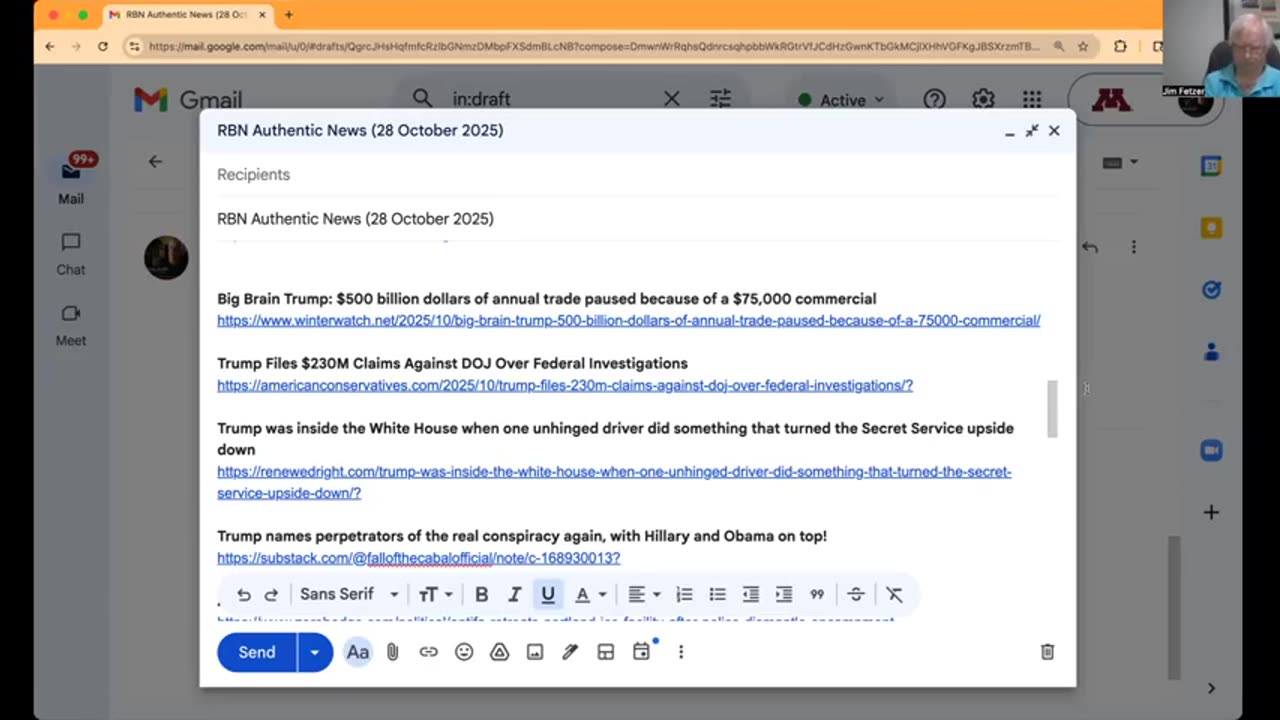
Task: Choose a layout for the email
Action: [x=605, y=652]
